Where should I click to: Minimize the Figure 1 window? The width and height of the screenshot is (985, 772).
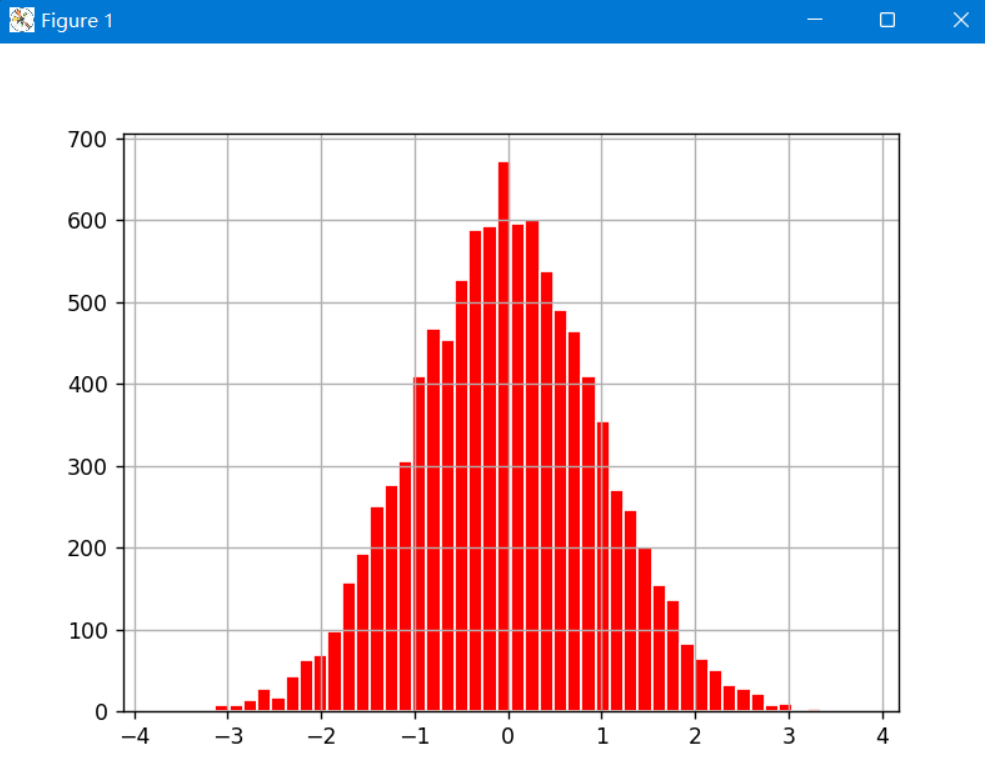coord(815,20)
